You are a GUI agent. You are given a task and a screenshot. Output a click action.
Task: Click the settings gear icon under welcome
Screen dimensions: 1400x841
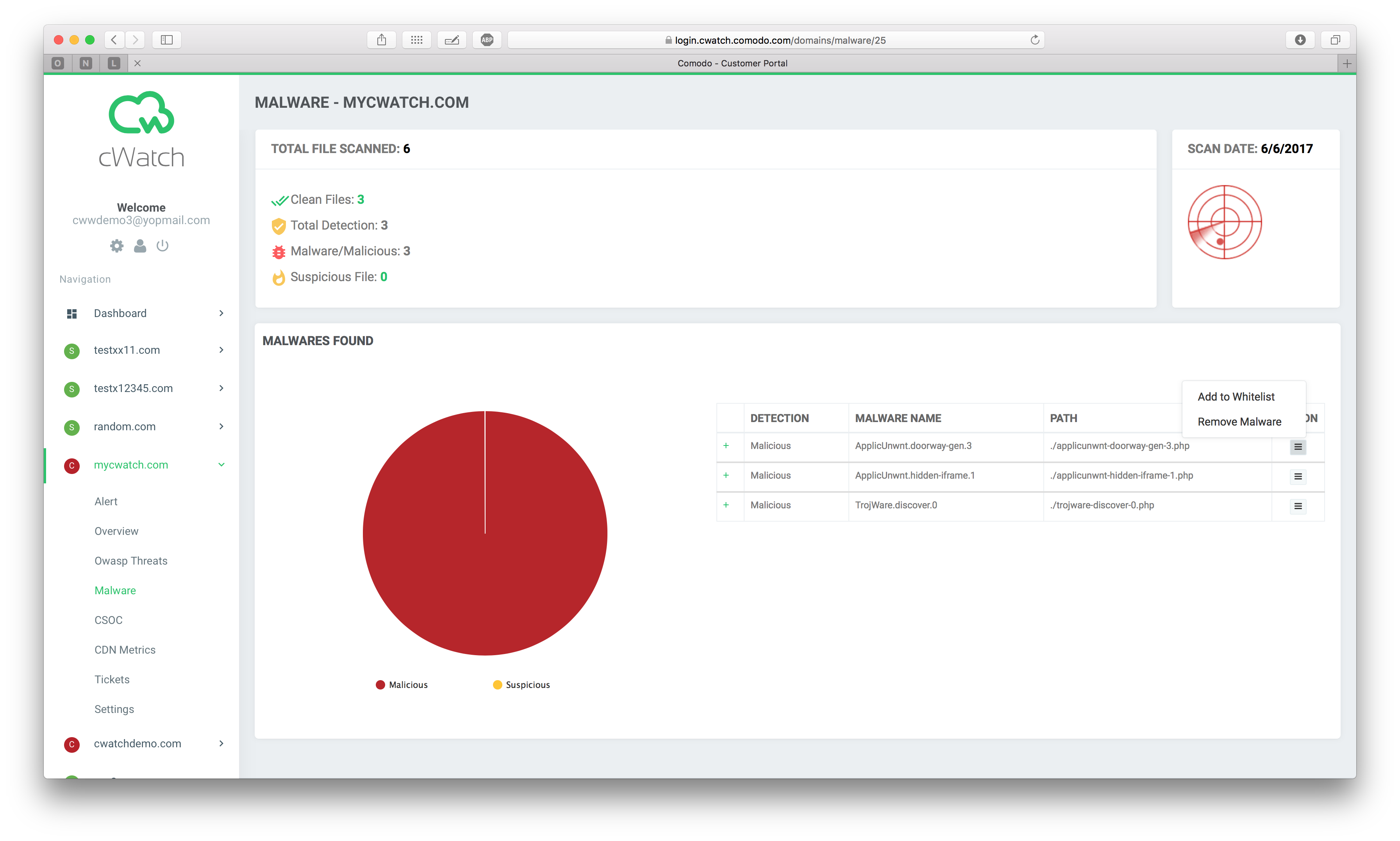pyautogui.click(x=117, y=246)
